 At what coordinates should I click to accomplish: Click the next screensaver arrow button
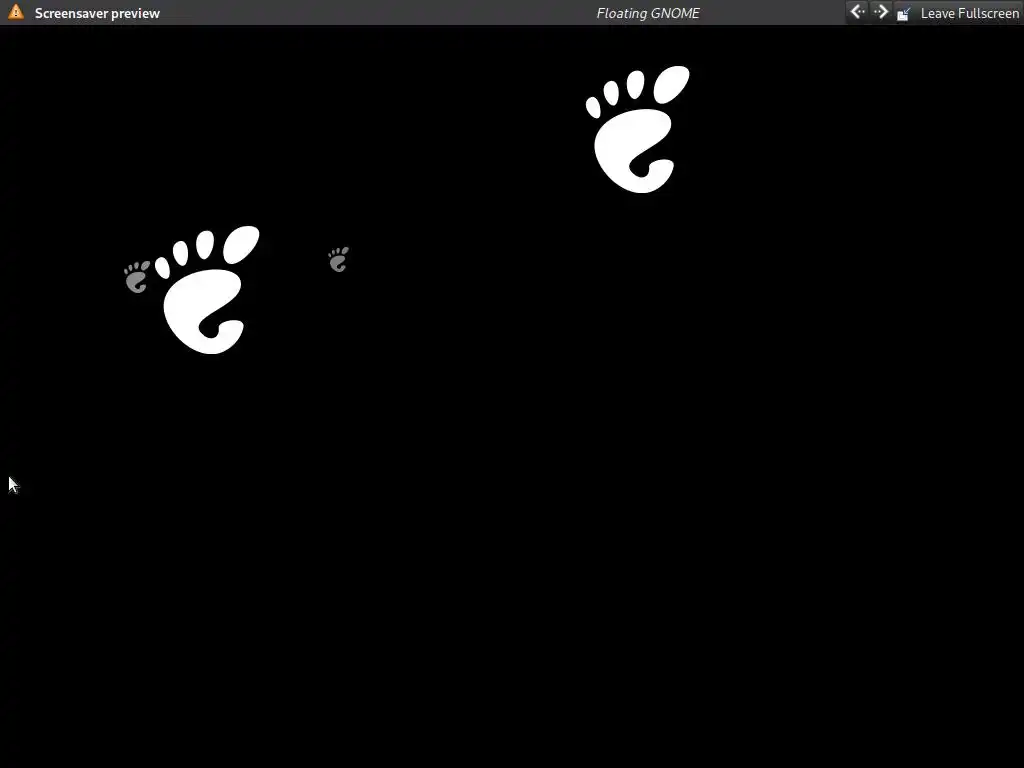[x=880, y=12]
